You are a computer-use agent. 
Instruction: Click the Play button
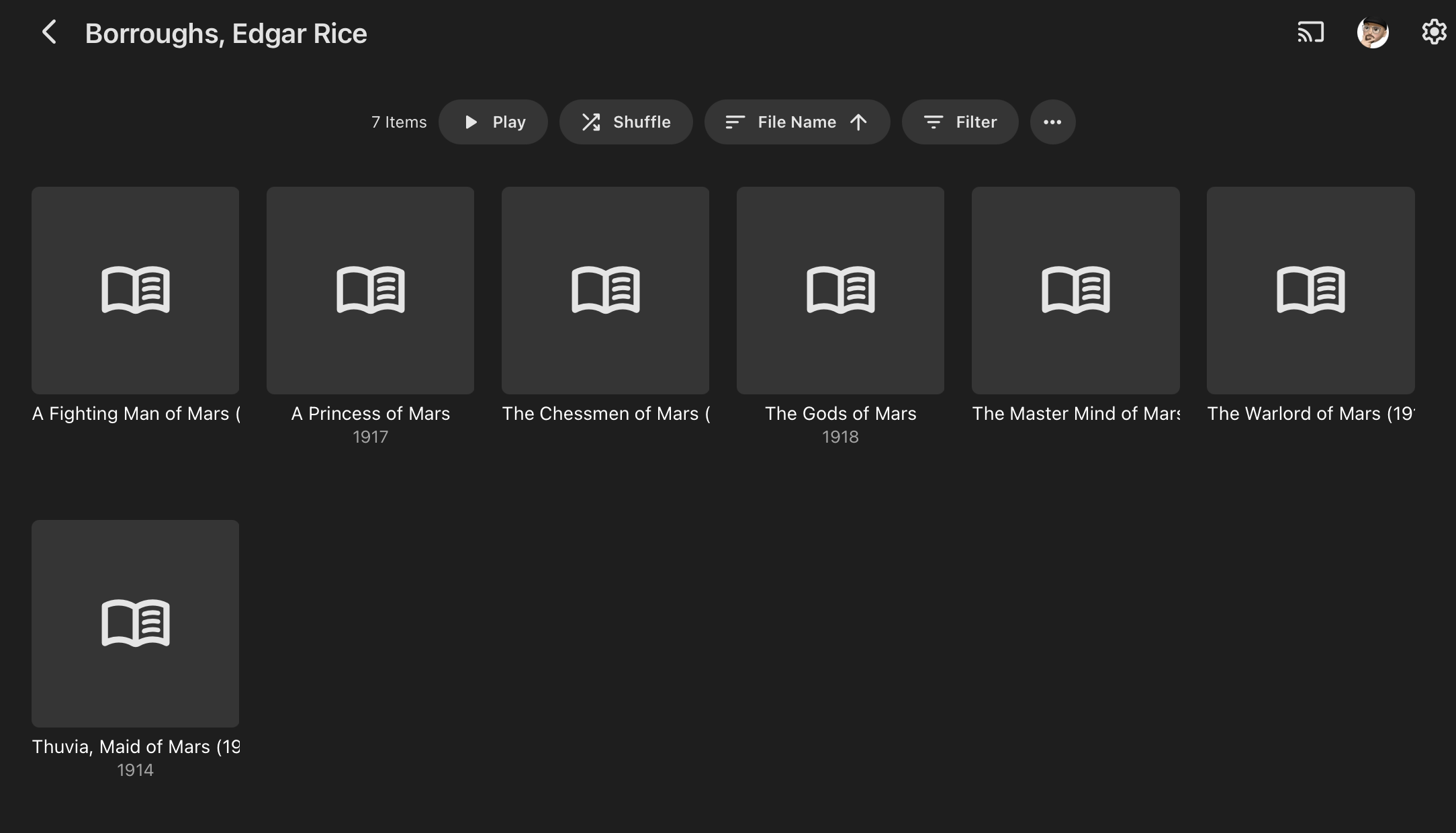click(493, 122)
